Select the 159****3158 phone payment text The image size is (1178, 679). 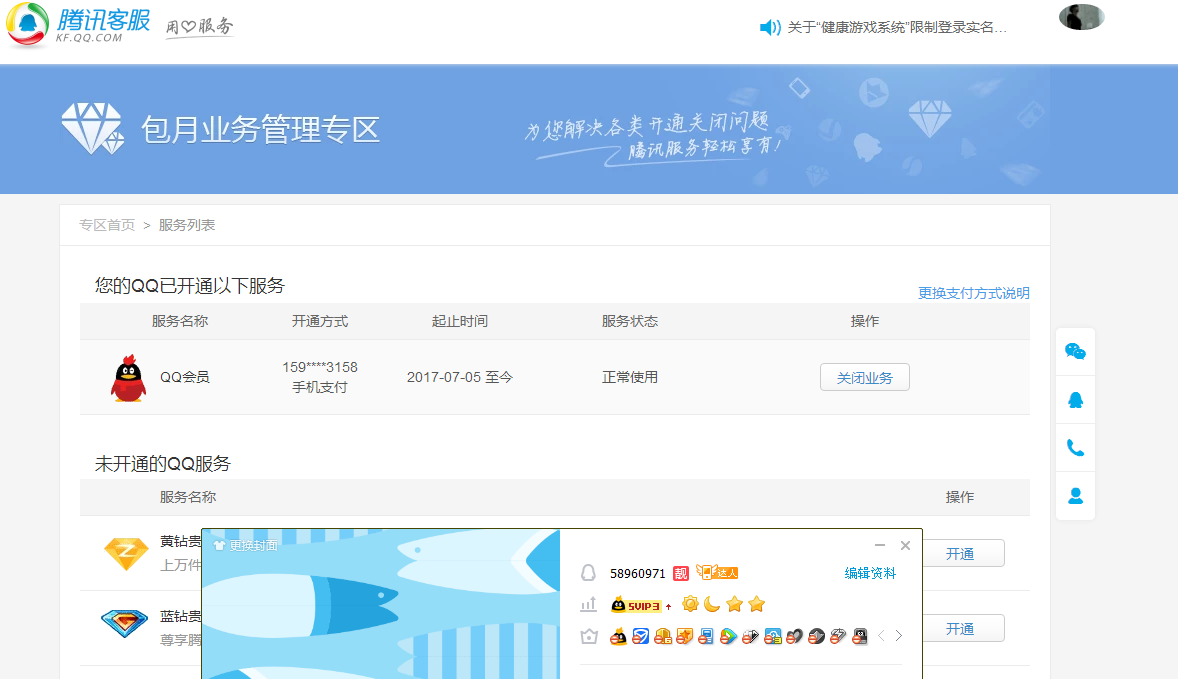pyautogui.click(x=320, y=377)
